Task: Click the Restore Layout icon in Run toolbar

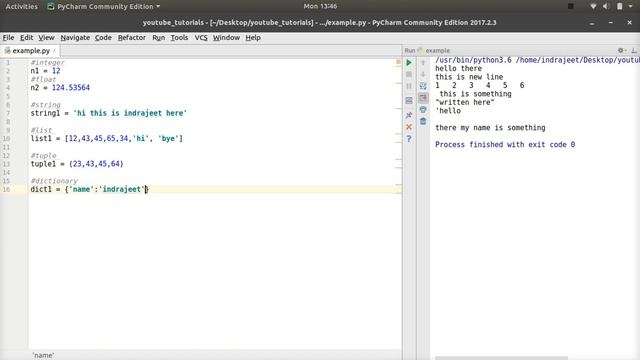Action: tap(409, 100)
